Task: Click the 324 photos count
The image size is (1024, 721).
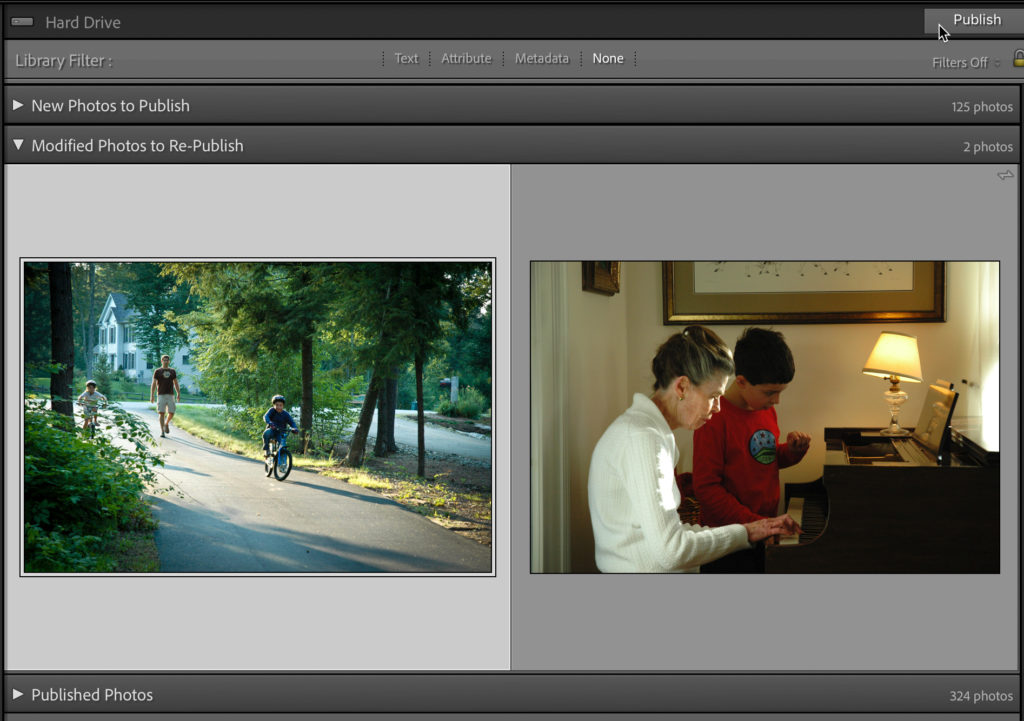Action: [x=980, y=696]
